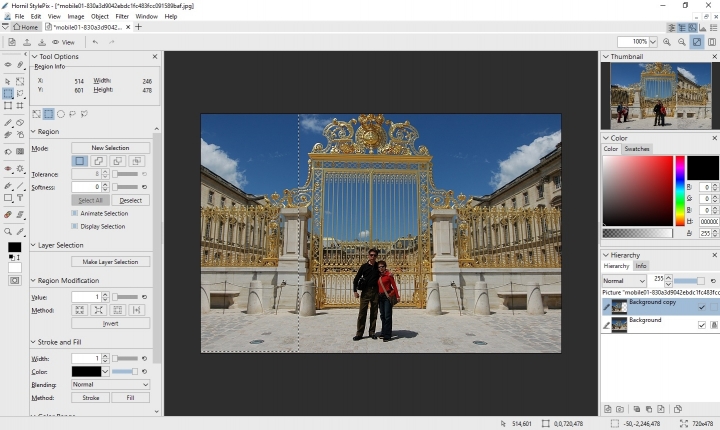
Task: Select the Eraser tool
Action: pyautogui.click(x=20, y=123)
